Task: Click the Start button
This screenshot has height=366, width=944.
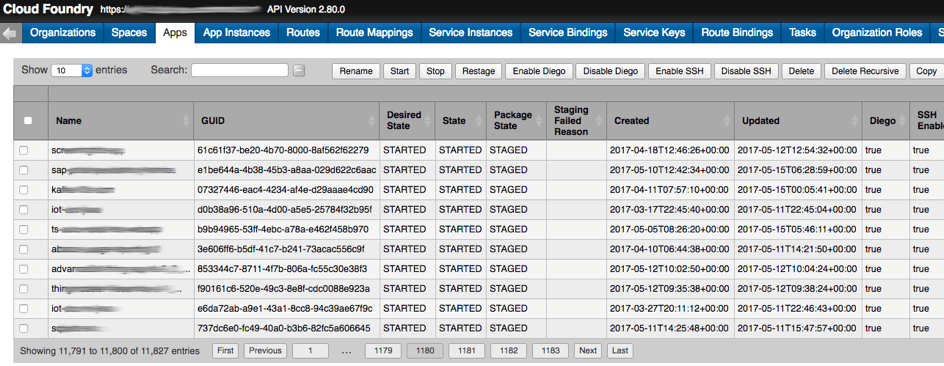Action: [399, 71]
